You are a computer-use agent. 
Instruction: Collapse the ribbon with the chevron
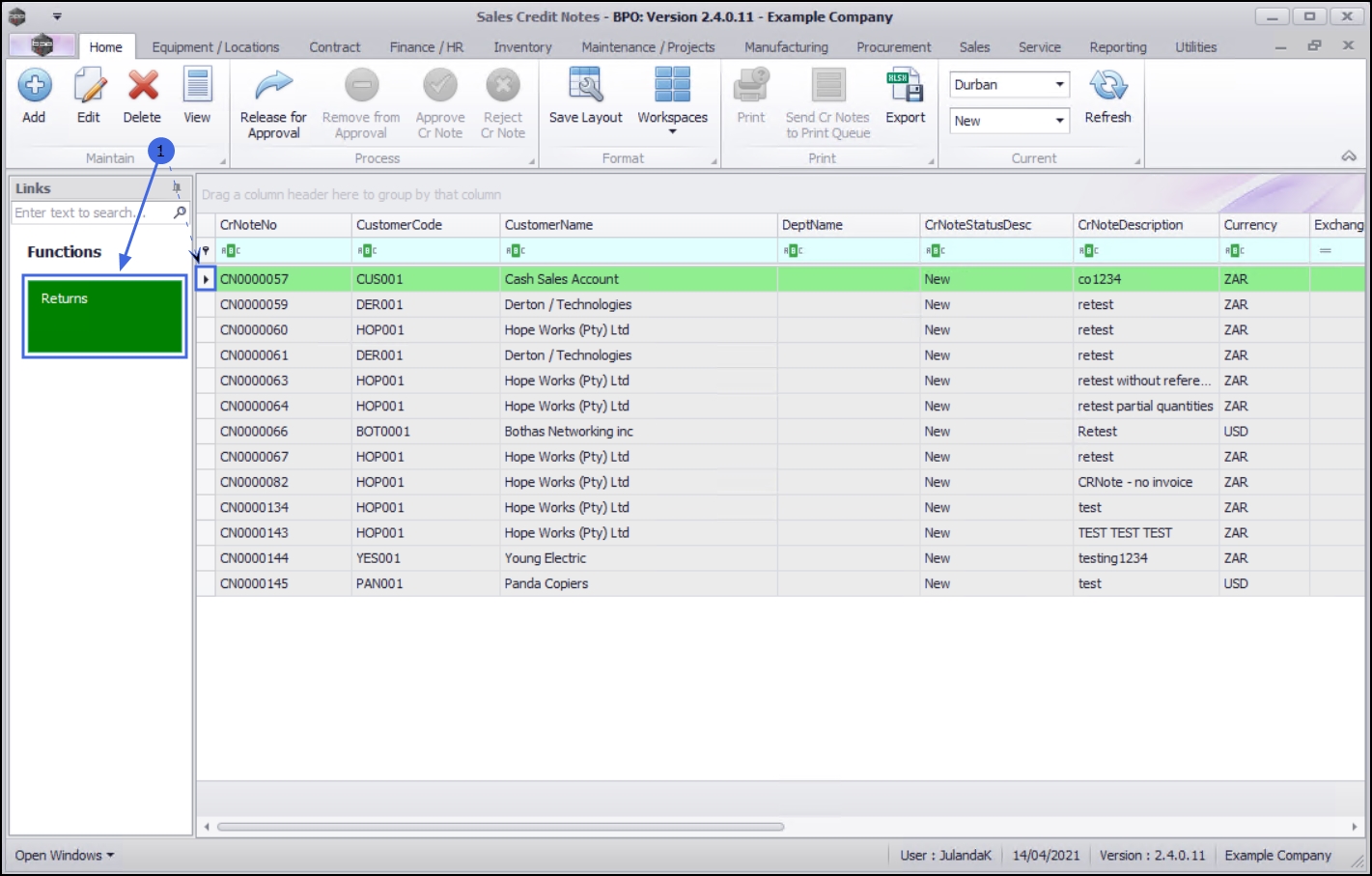coord(1349,156)
